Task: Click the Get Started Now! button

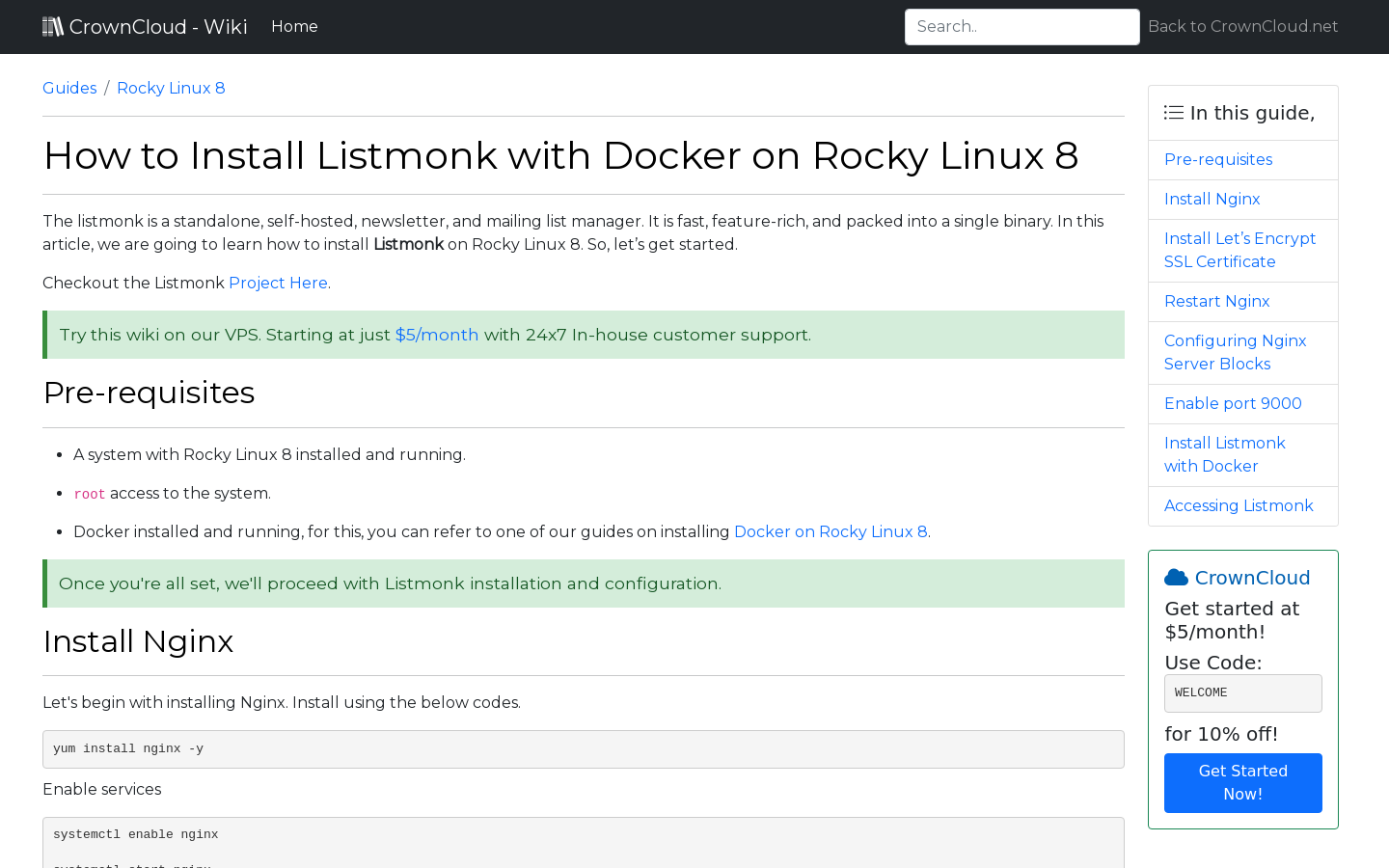Action: pos(1242,782)
